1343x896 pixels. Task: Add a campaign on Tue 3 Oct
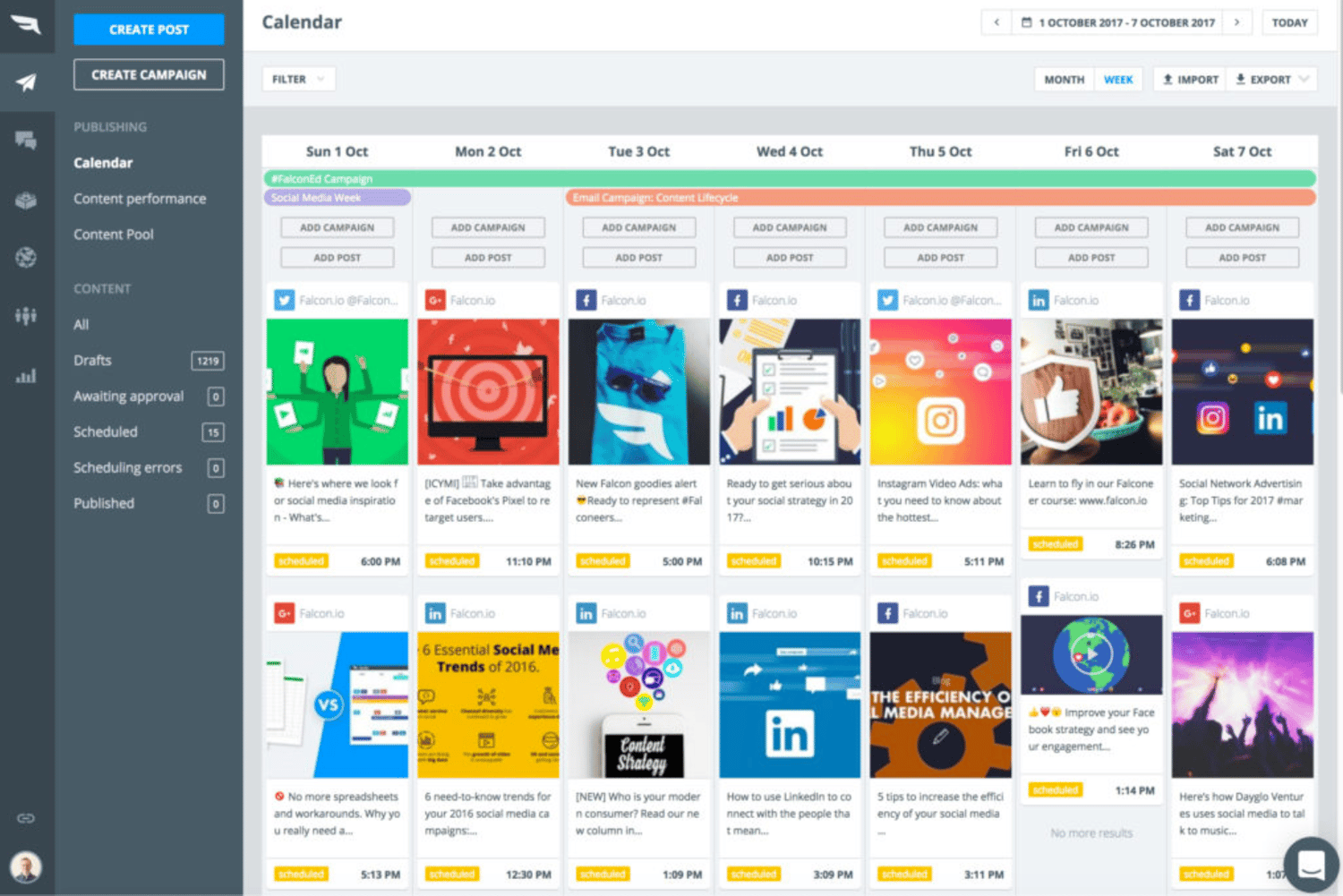click(639, 227)
